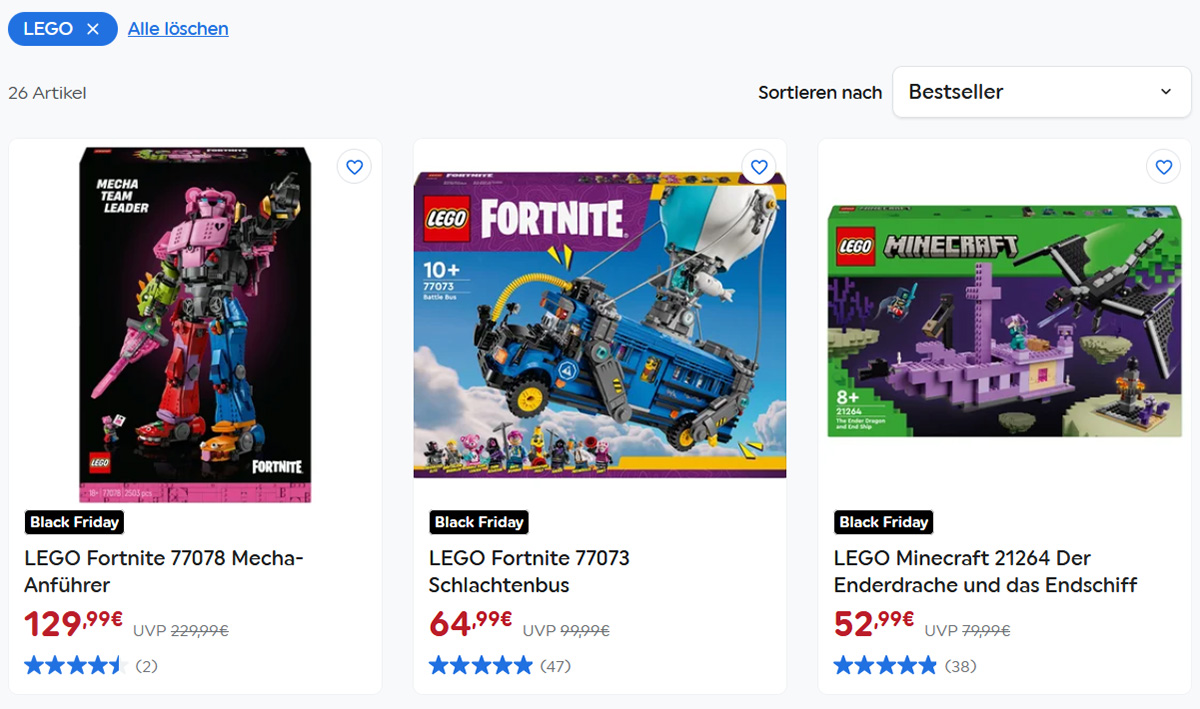Click Black Friday badge on the Schlachtenbus card
Viewport: 1200px width, 709px height.
pos(479,522)
